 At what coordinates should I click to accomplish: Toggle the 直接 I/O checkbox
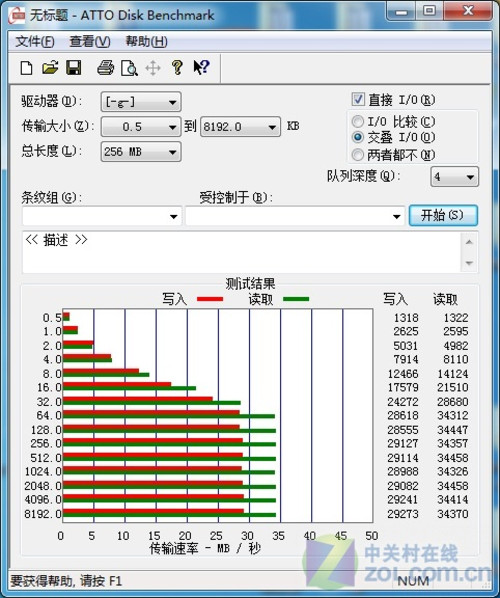(x=358, y=100)
